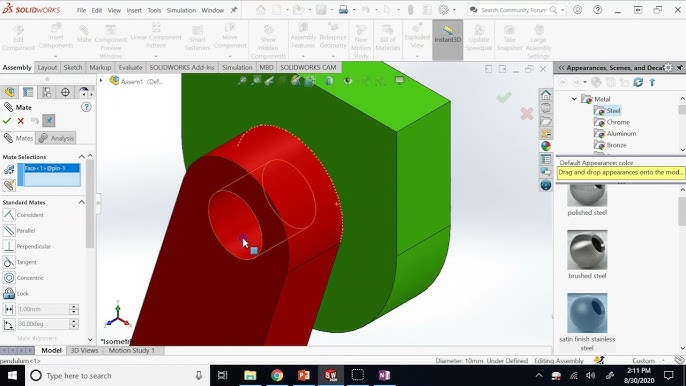The image size is (686, 386).
Task: Choose the Concentric mate icon
Action: 9,277
